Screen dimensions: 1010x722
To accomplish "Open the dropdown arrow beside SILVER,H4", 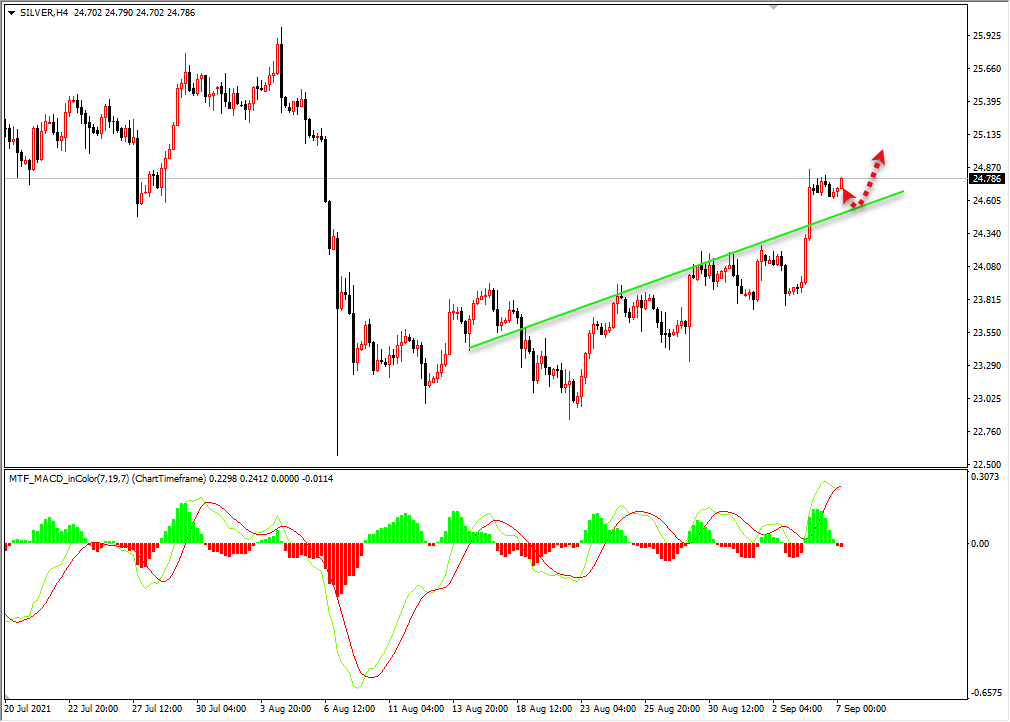I will [12, 13].
